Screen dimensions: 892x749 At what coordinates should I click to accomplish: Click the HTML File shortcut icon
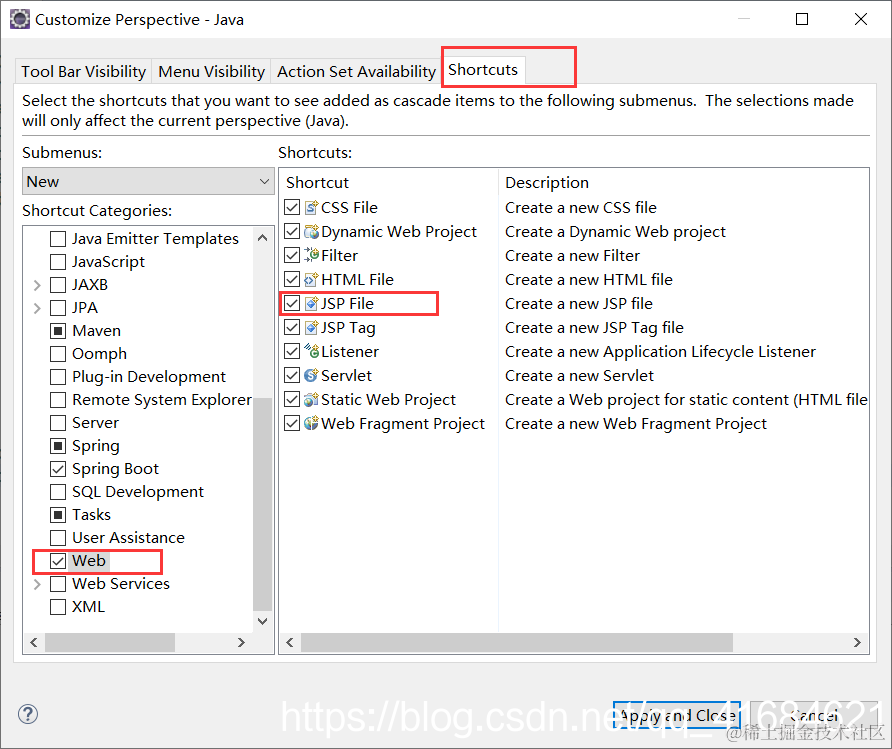point(311,279)
